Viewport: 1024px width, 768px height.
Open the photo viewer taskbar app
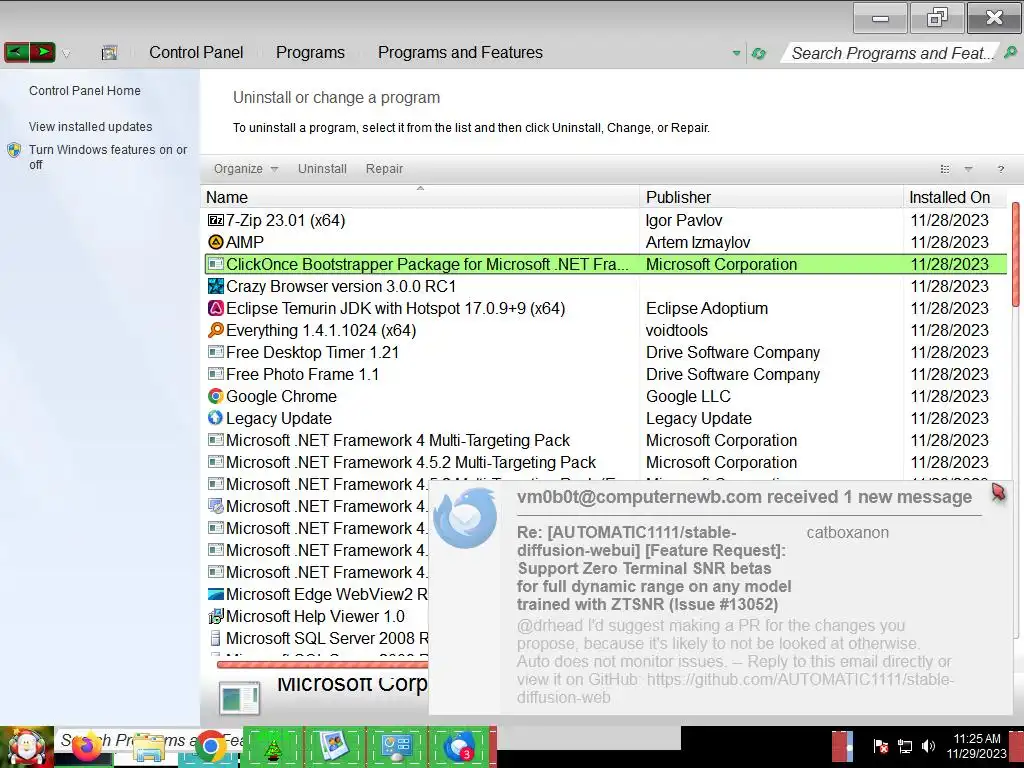(x=334, y=746)
